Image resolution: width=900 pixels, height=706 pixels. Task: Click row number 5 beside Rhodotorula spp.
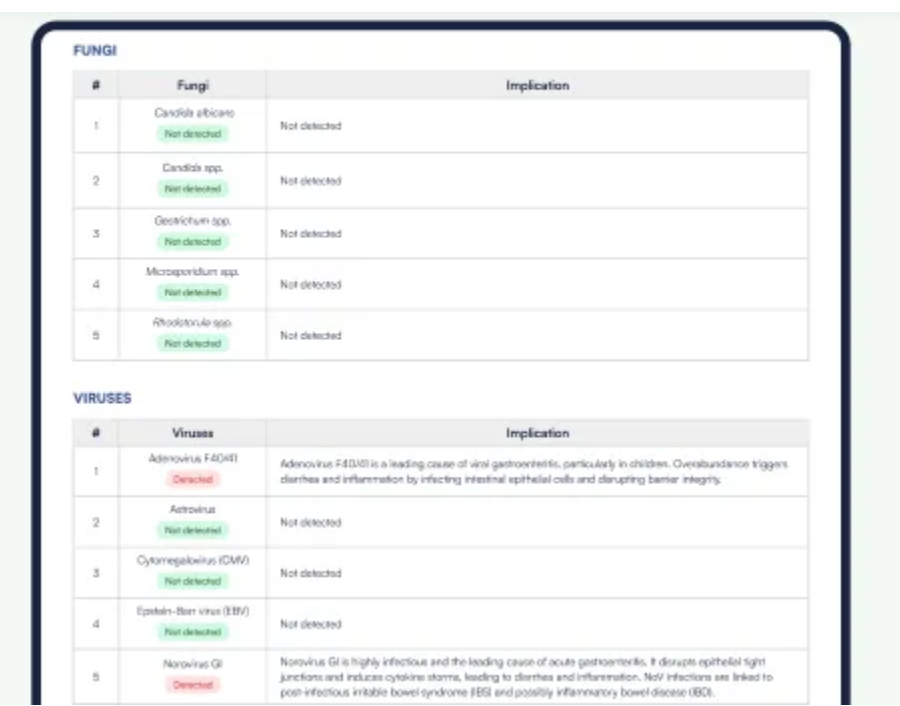click(x=96, y=335)
